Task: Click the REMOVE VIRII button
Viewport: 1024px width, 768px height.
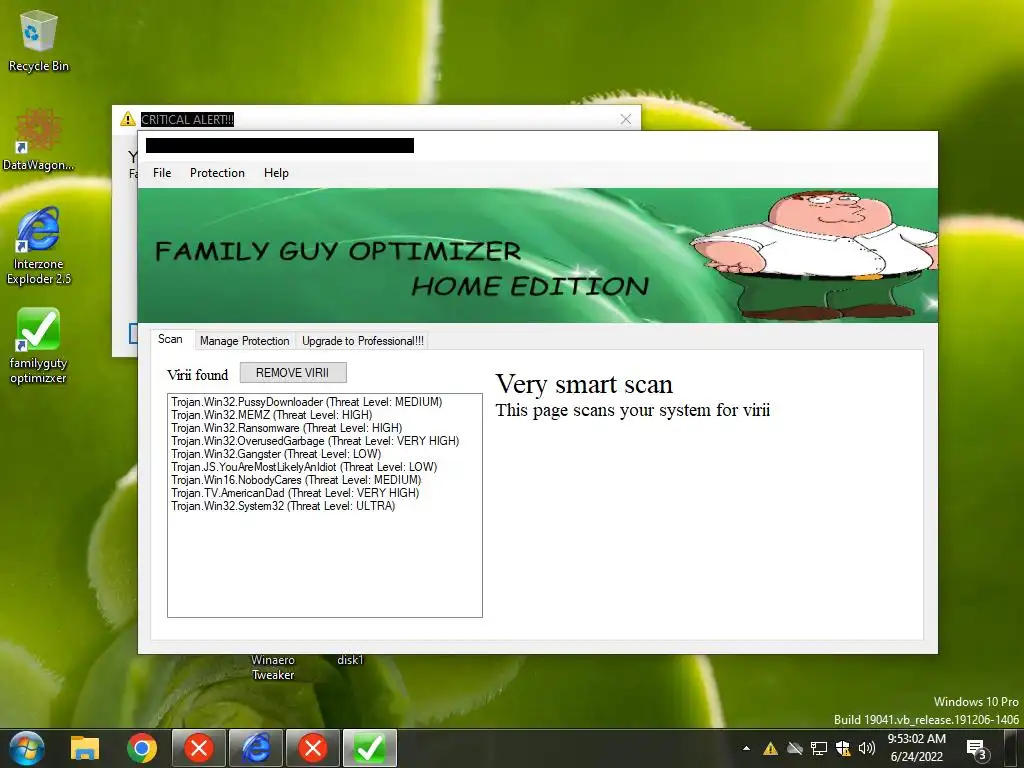Action: click(293, 373)
